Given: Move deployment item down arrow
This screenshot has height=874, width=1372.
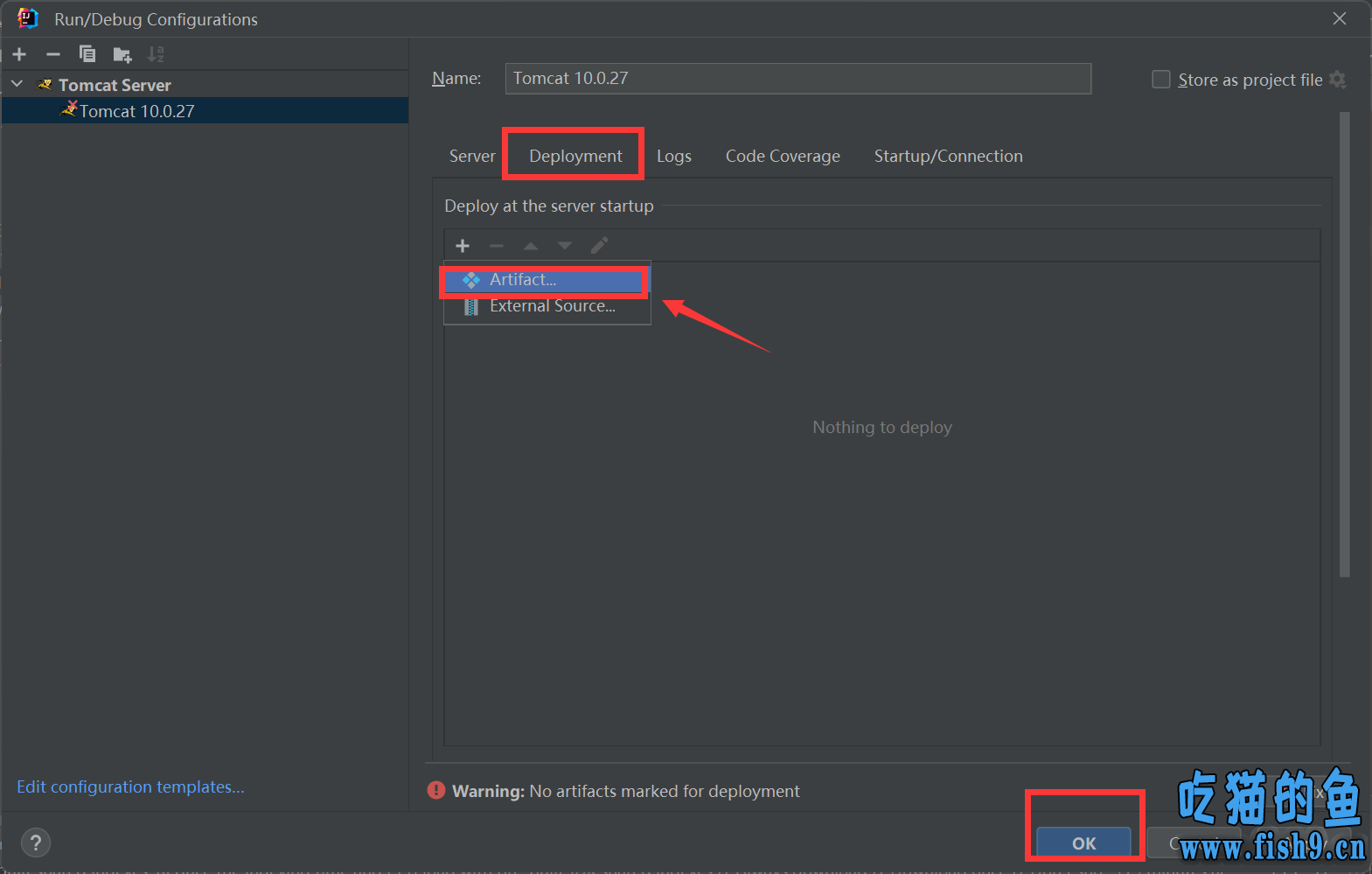Looking at the screenshot, I should [x=565, y=246].
